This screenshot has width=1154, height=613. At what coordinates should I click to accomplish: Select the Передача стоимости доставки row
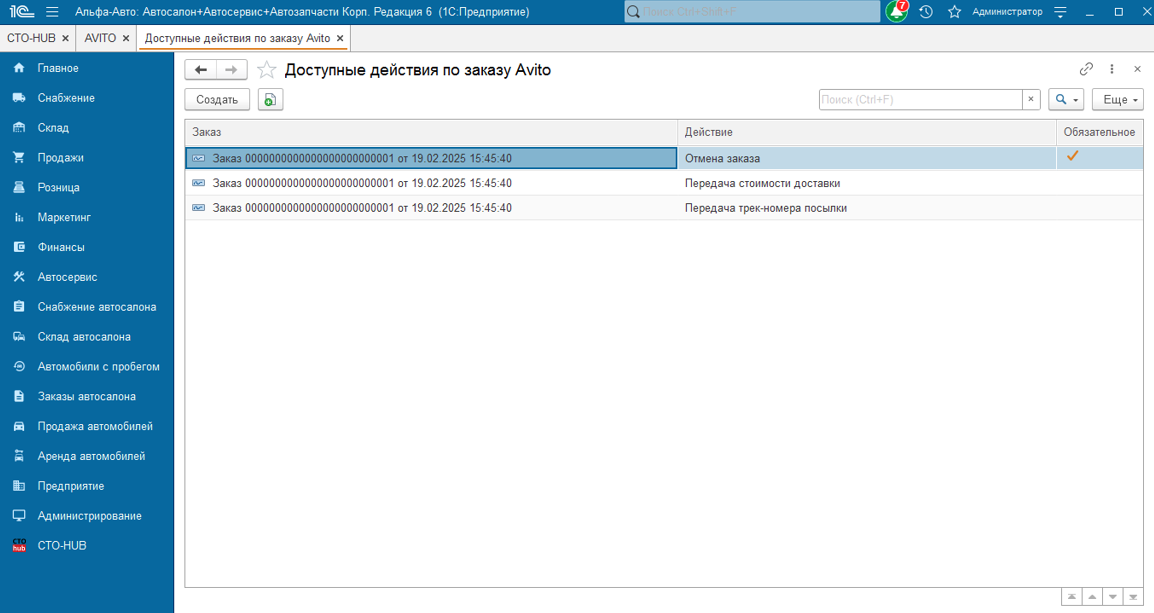point(664,183)
